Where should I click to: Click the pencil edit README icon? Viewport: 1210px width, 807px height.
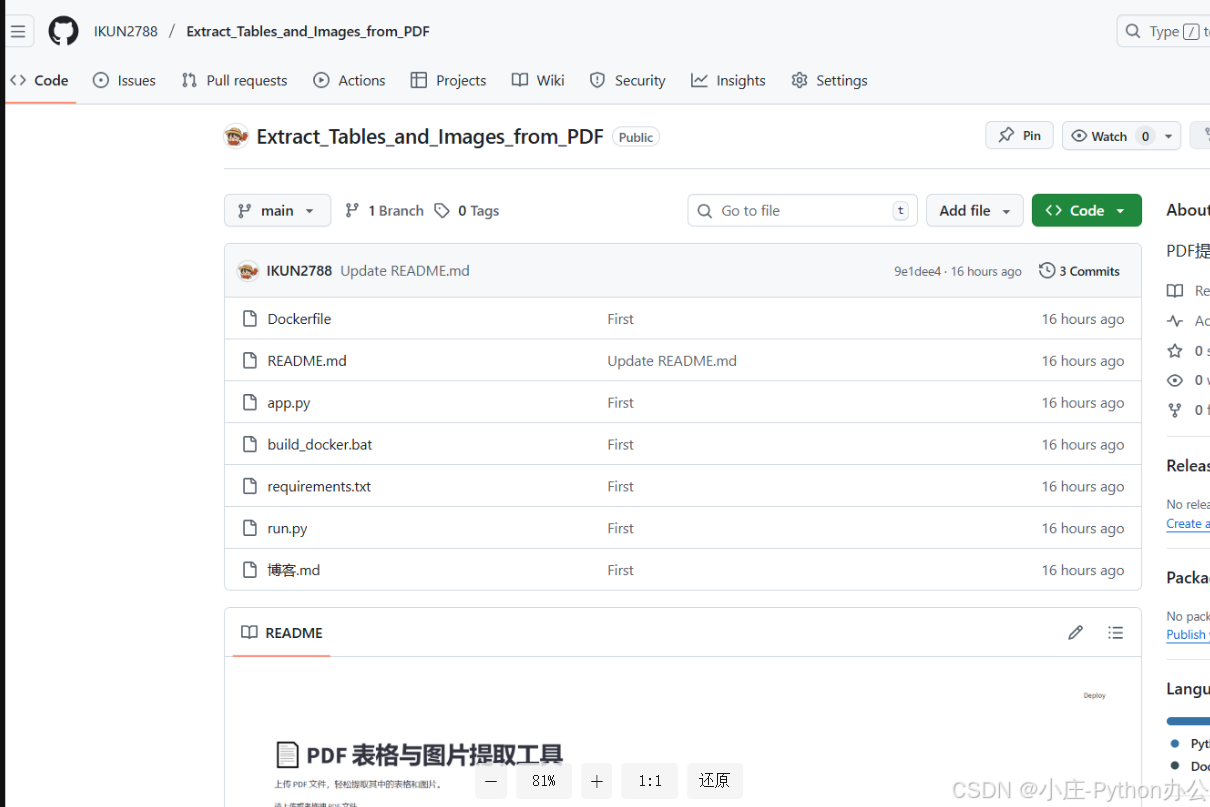pyautogui.click(x=1075, y=632)
